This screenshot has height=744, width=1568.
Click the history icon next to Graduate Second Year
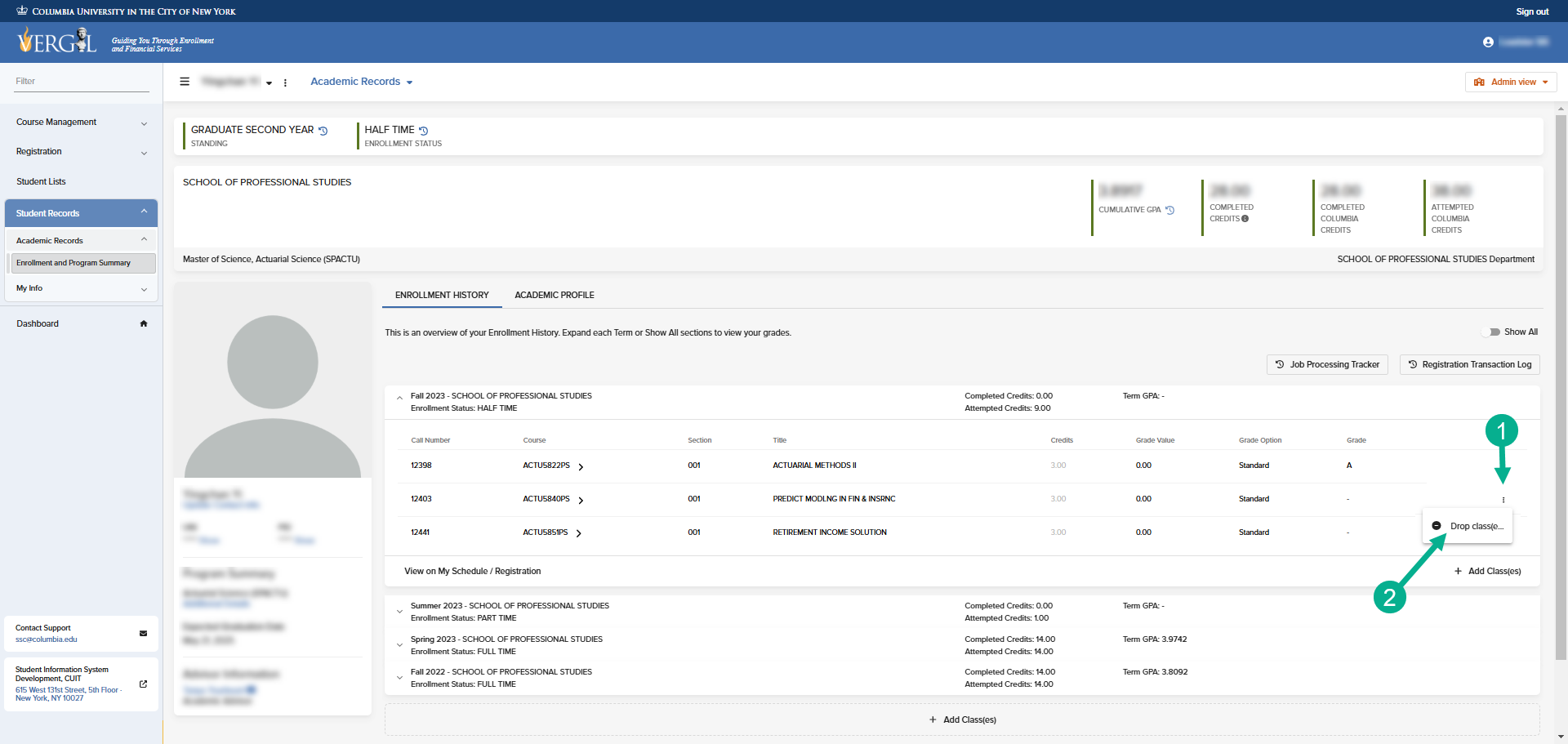point(323,131)
